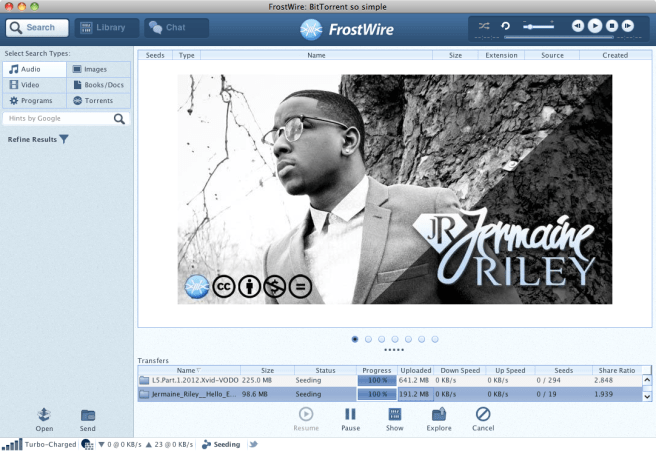Select the Torrents search type
This screenshot has height=451, width=656.
click(99, 101)
